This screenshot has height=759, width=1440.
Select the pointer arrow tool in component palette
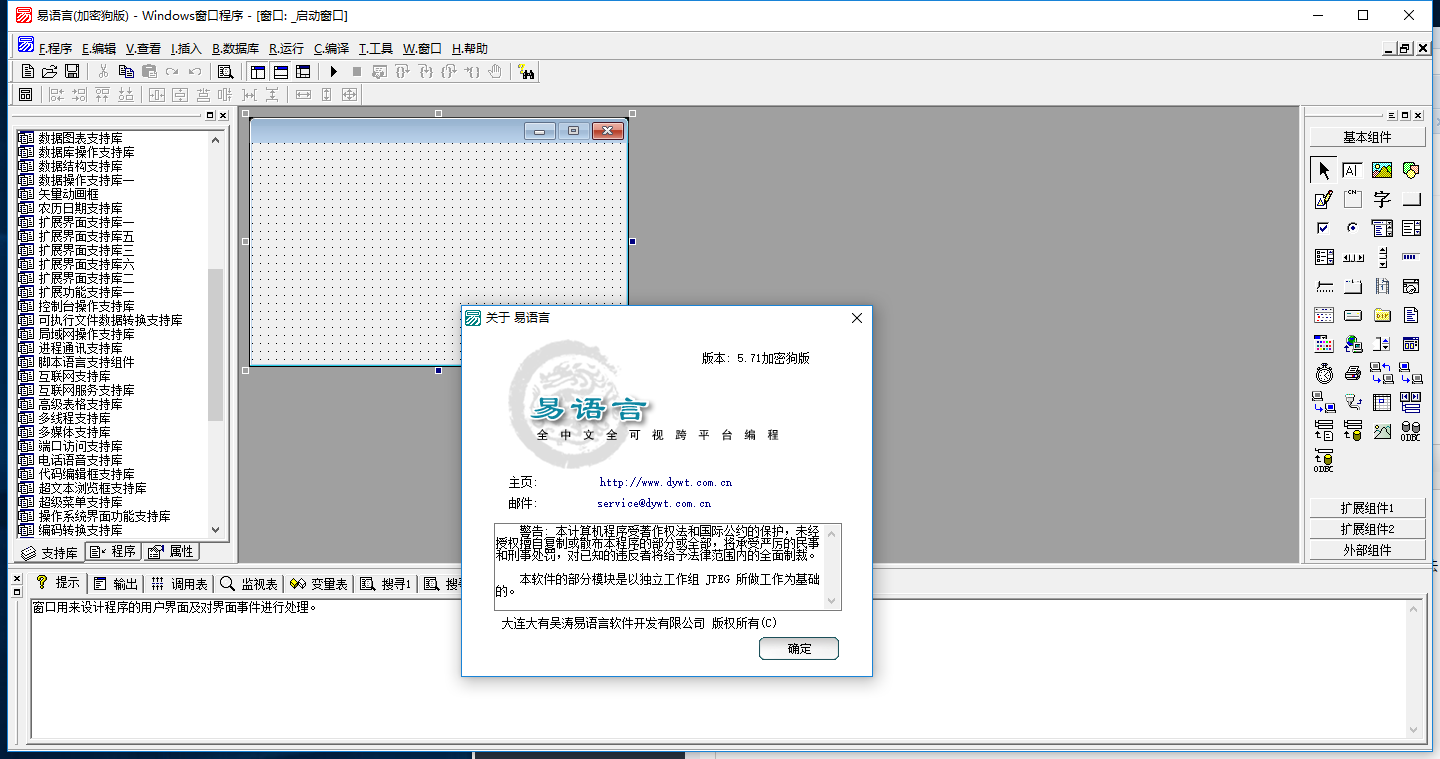pos(1324,170)
